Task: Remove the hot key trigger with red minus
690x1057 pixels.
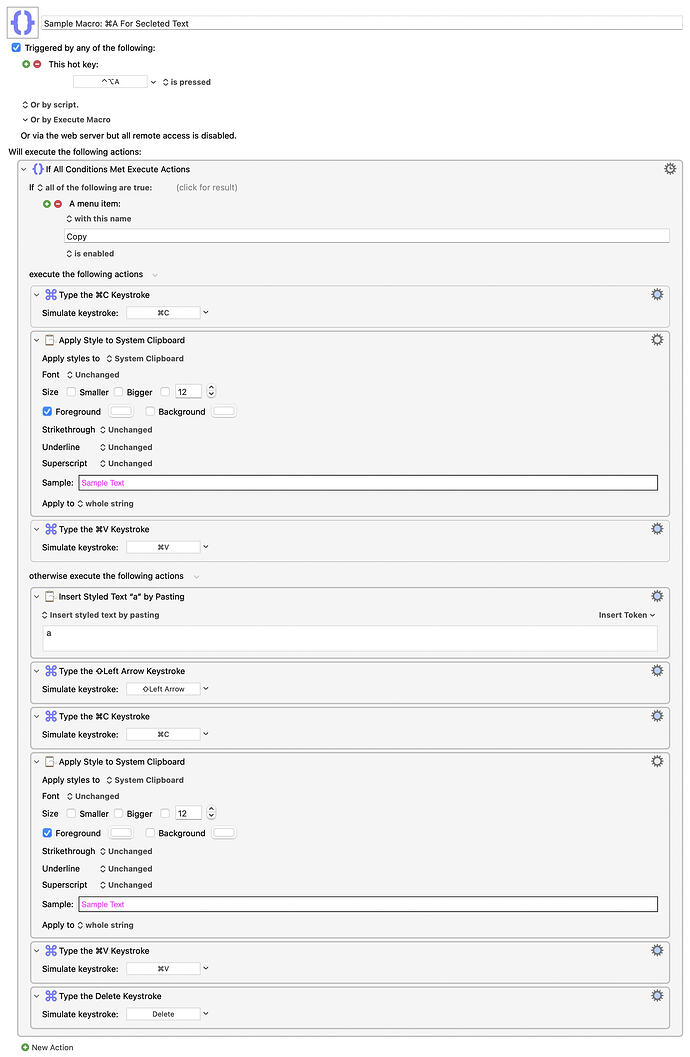Action: 37,64
